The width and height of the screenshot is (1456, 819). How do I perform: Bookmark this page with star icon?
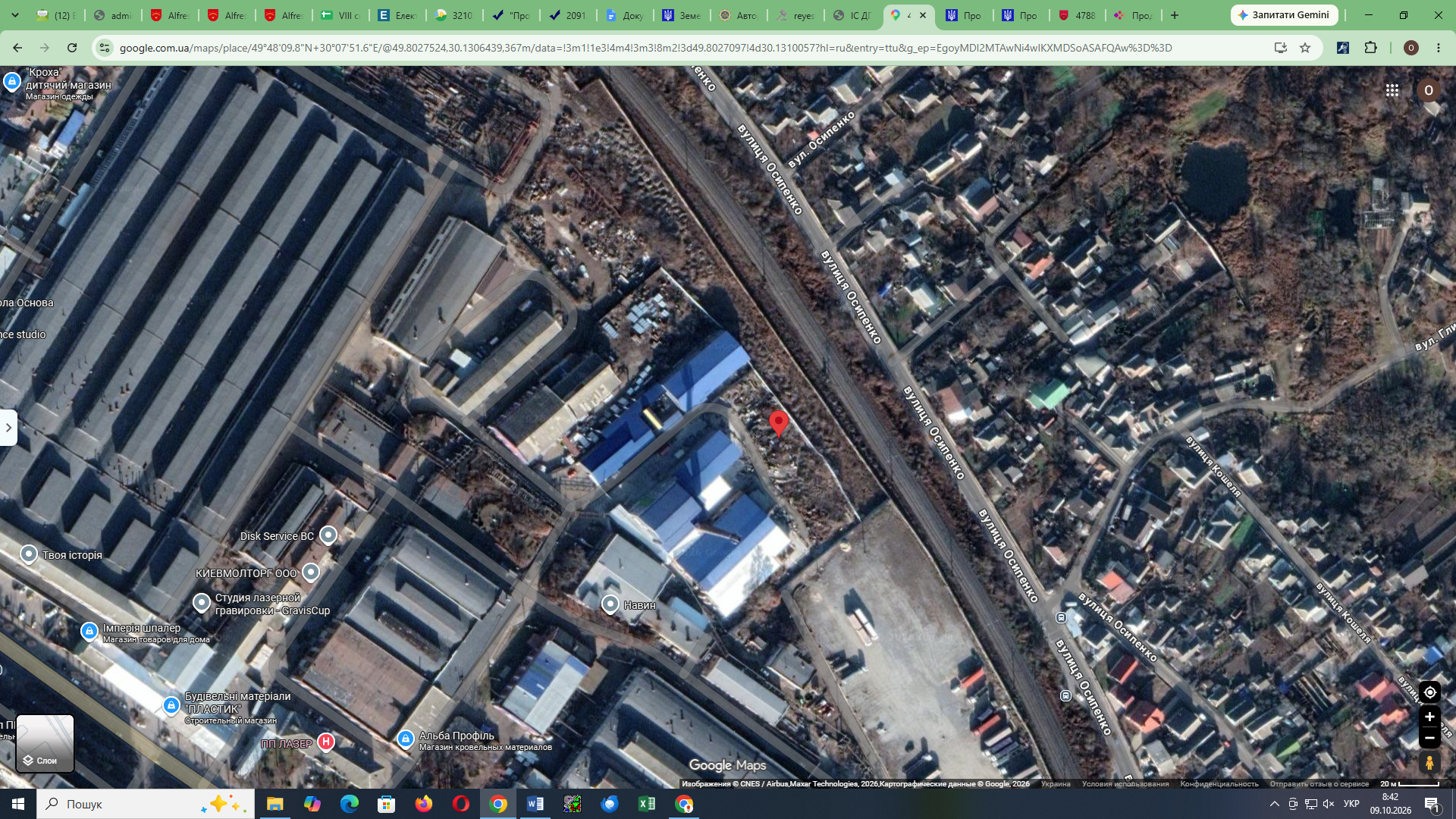[x=1305, y=48]
